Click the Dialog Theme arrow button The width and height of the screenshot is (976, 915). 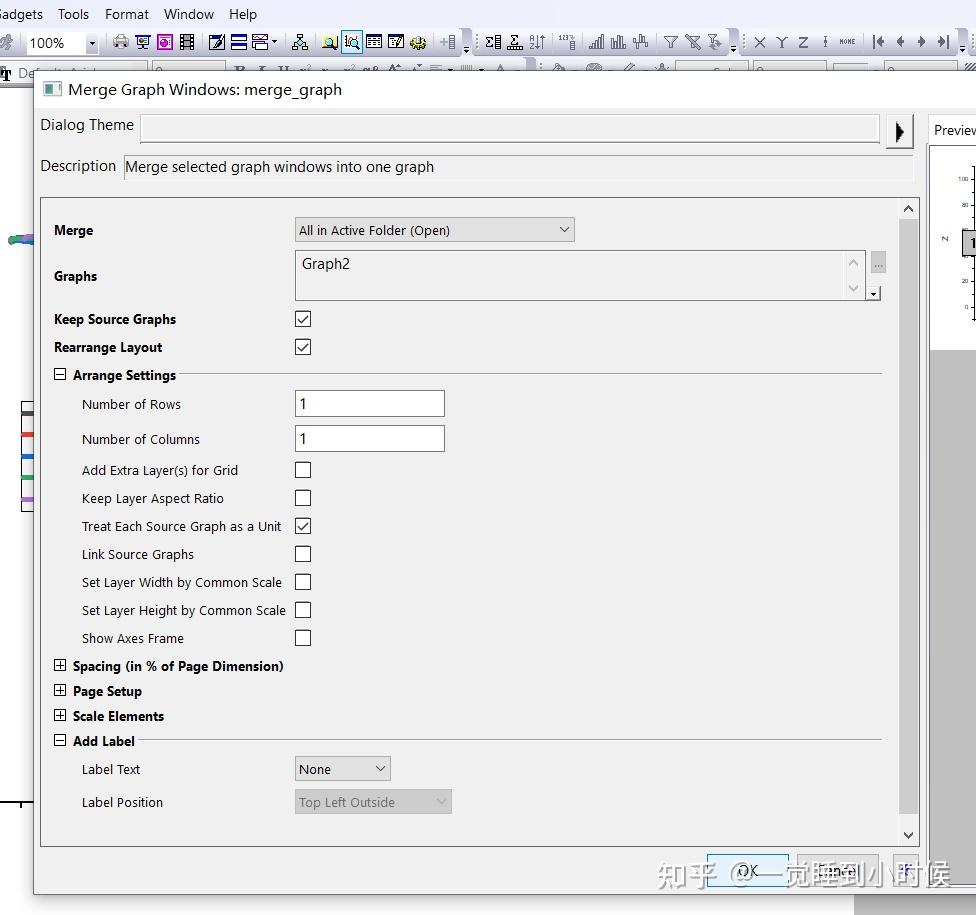(899, 131)
